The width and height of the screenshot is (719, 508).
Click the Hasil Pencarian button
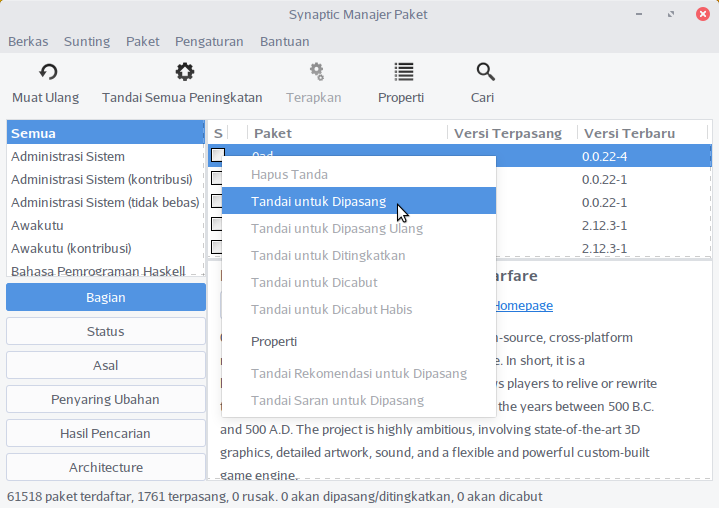(x=106, y=433)
